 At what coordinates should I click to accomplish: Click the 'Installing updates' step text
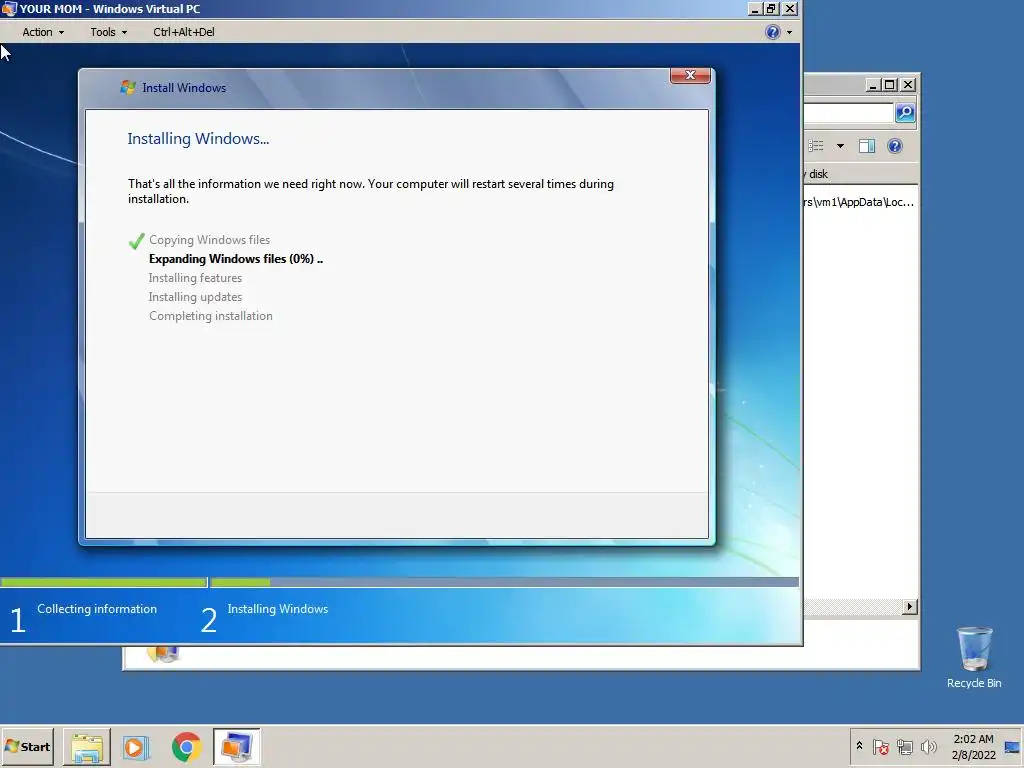pos(195,296)
